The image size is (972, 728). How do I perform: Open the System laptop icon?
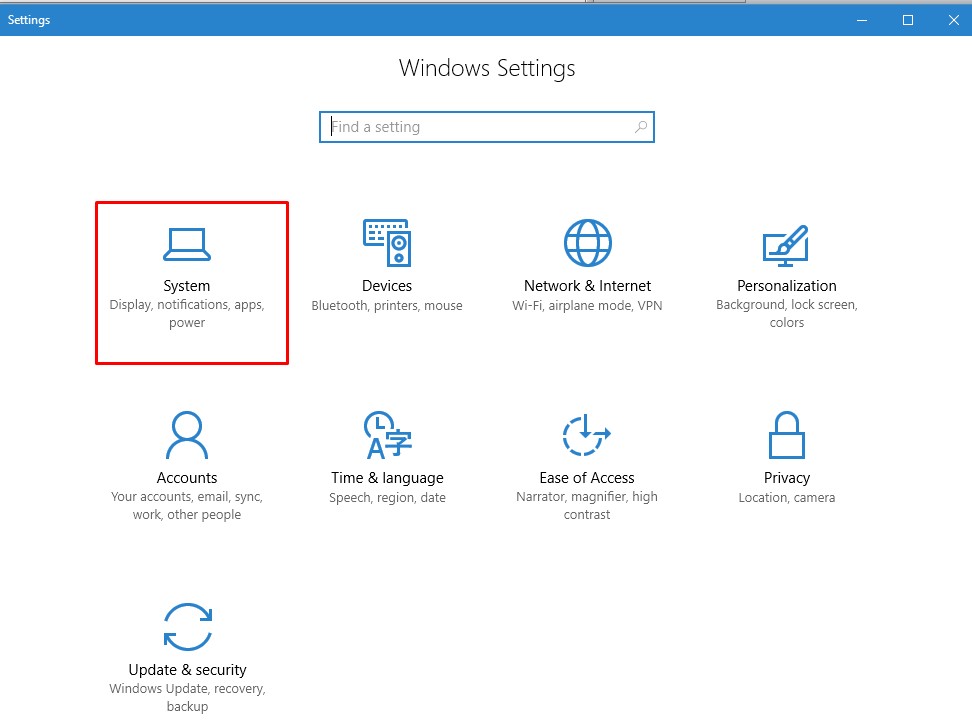tap(187, 244)
